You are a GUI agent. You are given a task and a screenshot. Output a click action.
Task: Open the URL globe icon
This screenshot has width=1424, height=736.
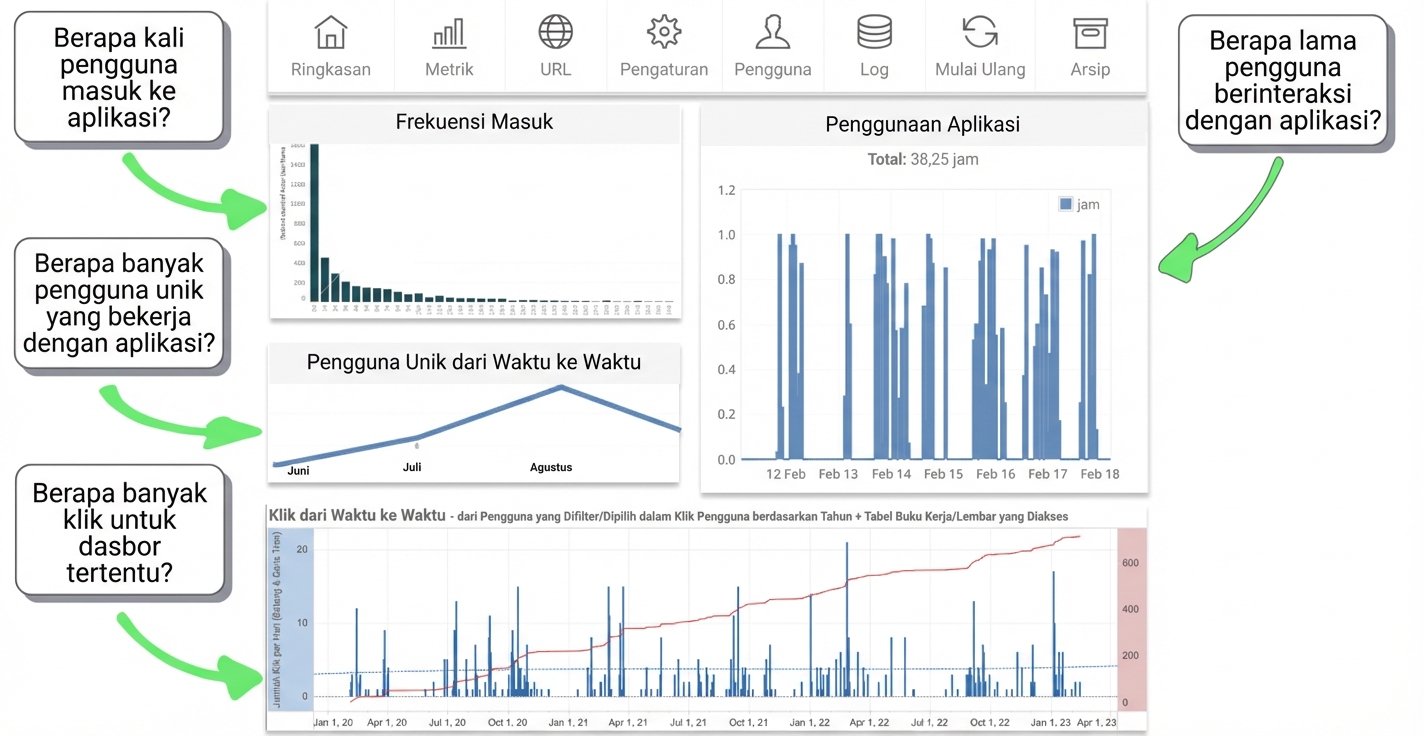pyautogui.click(x=556, y=32)
